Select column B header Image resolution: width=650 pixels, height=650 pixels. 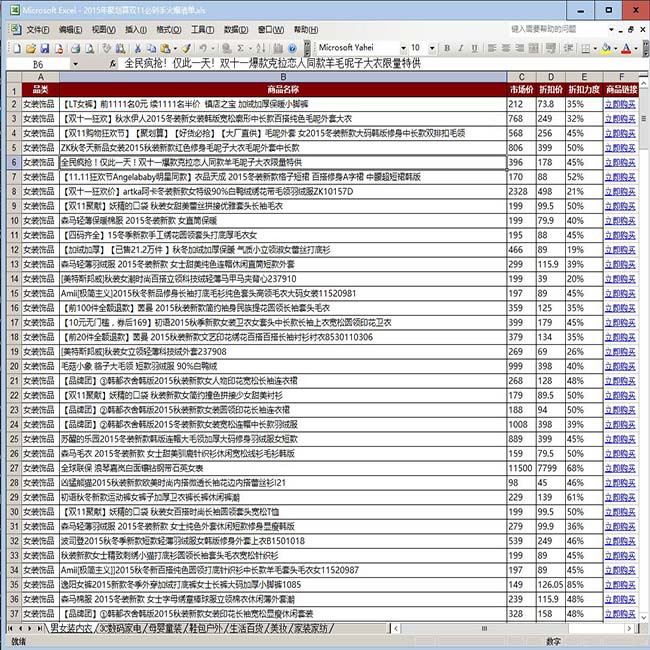click(x=283, y=77)
